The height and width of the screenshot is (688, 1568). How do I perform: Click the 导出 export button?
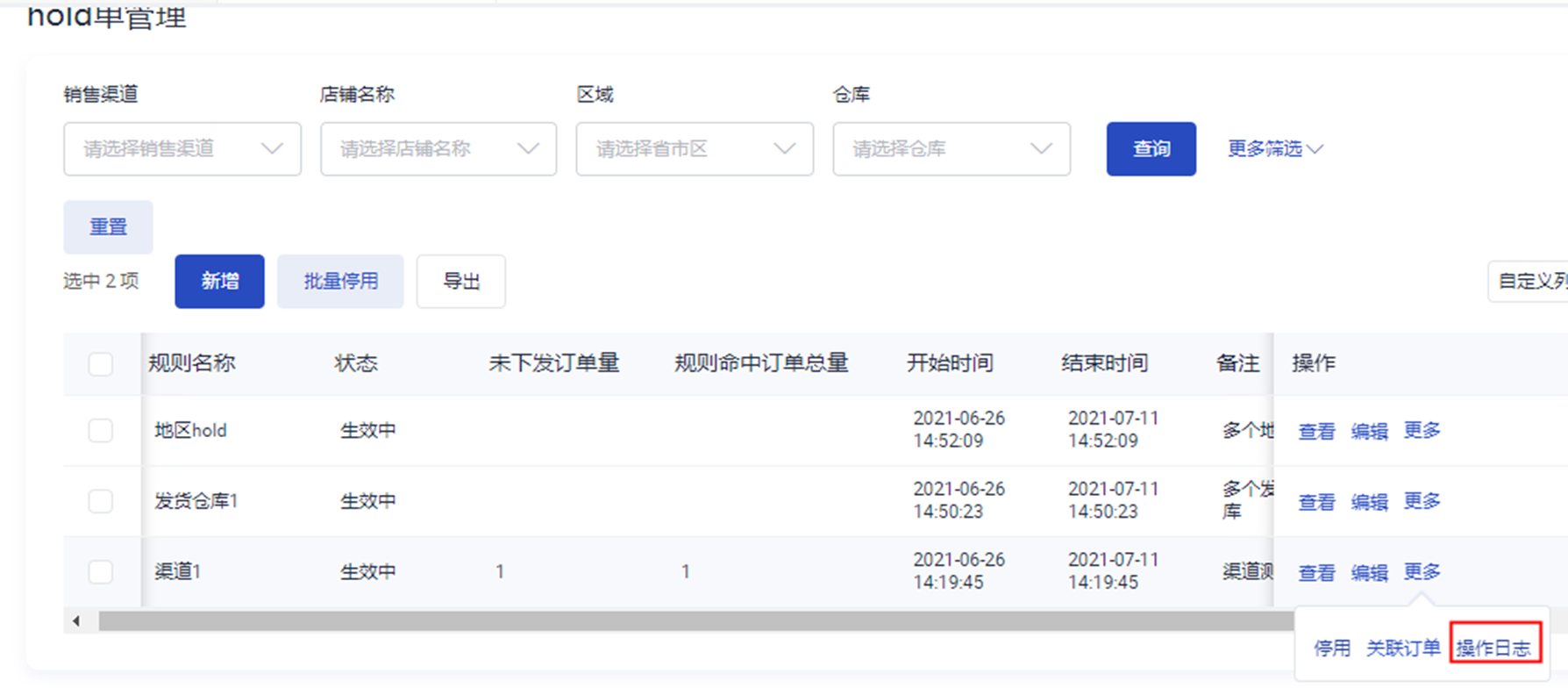(461, 281)
